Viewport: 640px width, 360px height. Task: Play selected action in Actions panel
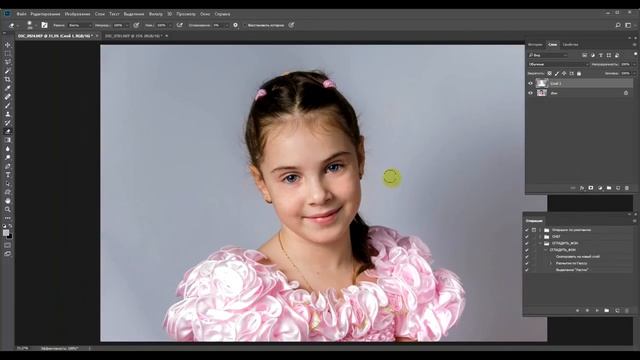(x=597, y=311)
